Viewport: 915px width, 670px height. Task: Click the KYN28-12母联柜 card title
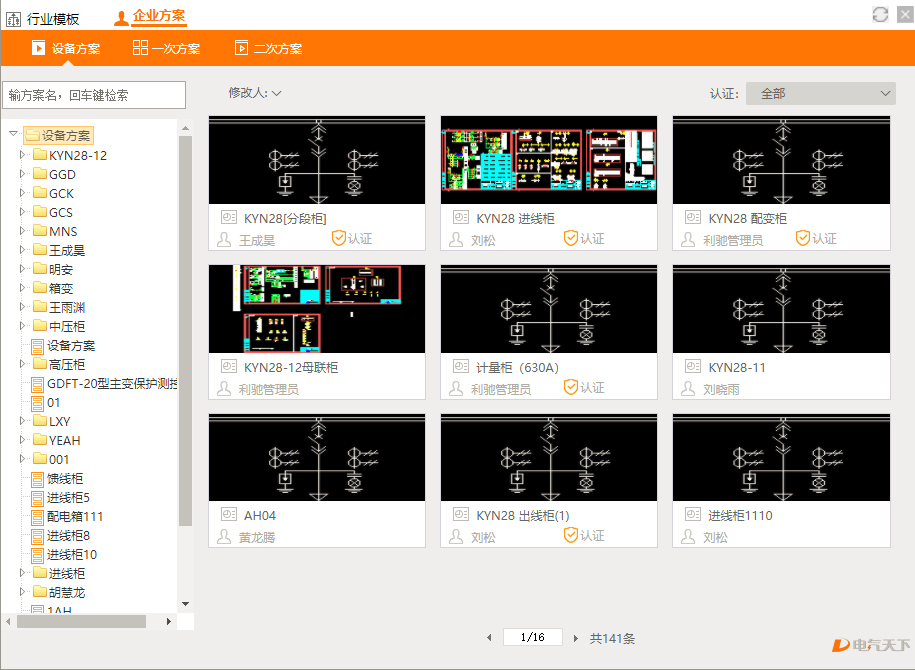(291, 367)
